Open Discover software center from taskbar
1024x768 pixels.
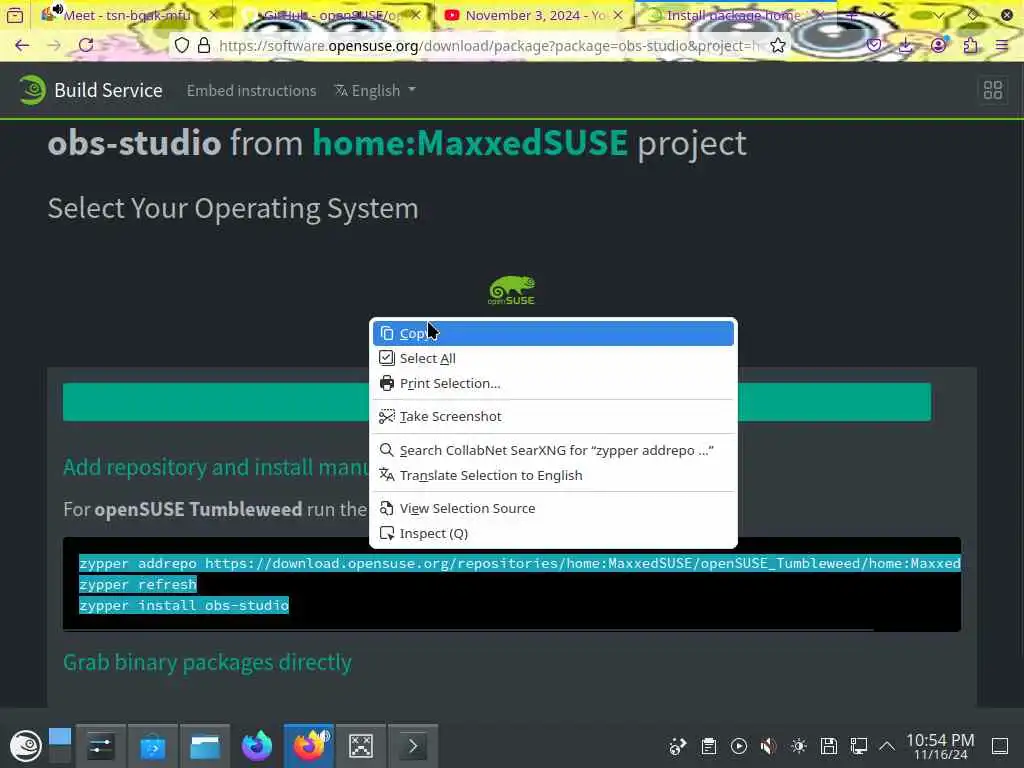pos(153,746)
